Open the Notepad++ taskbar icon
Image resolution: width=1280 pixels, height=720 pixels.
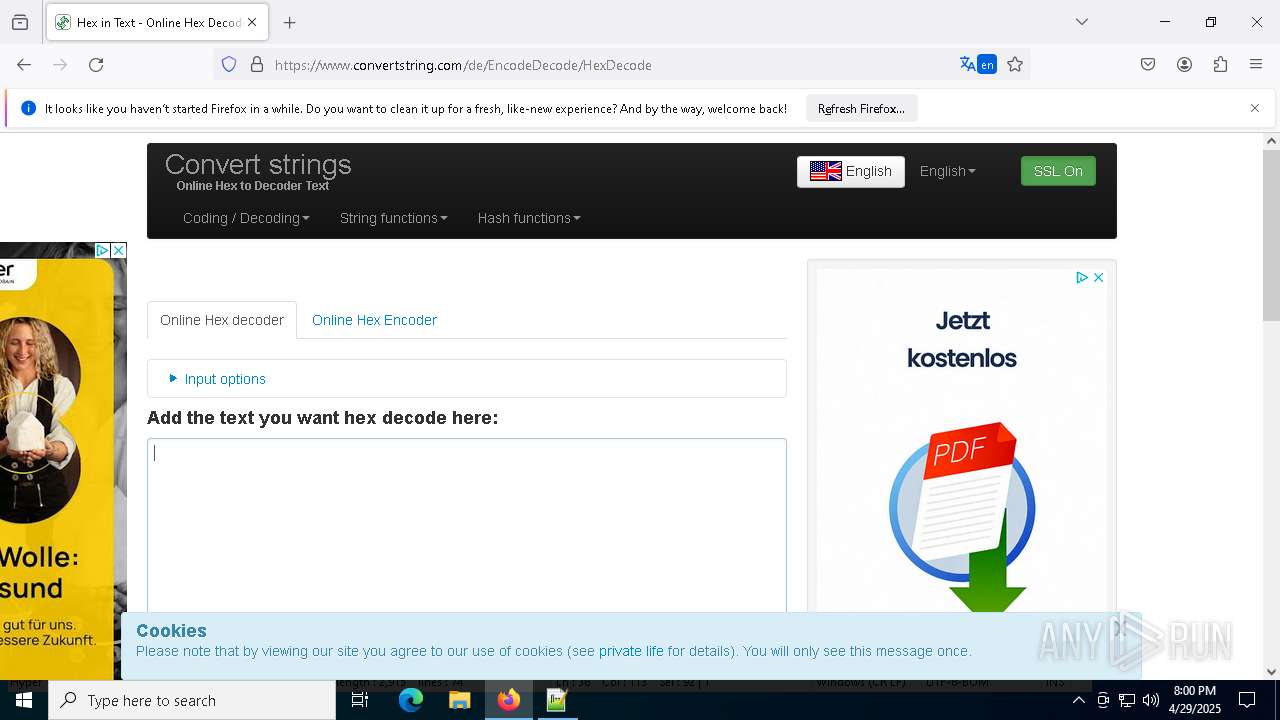tap(557, 700)
